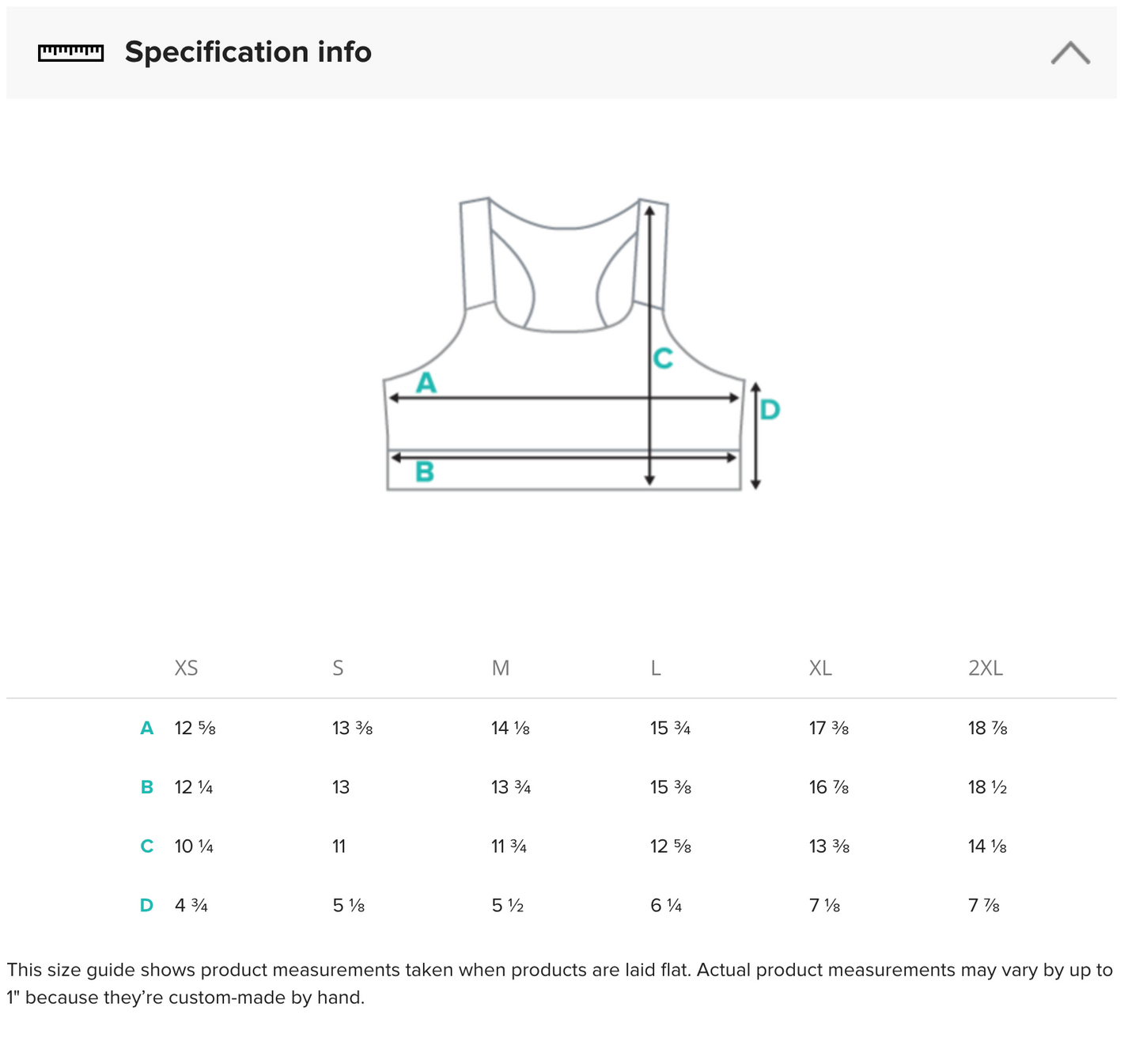Click the size guide disclaimer text
Viewport: 1143px width, 1064px height.
coord(559,983)
